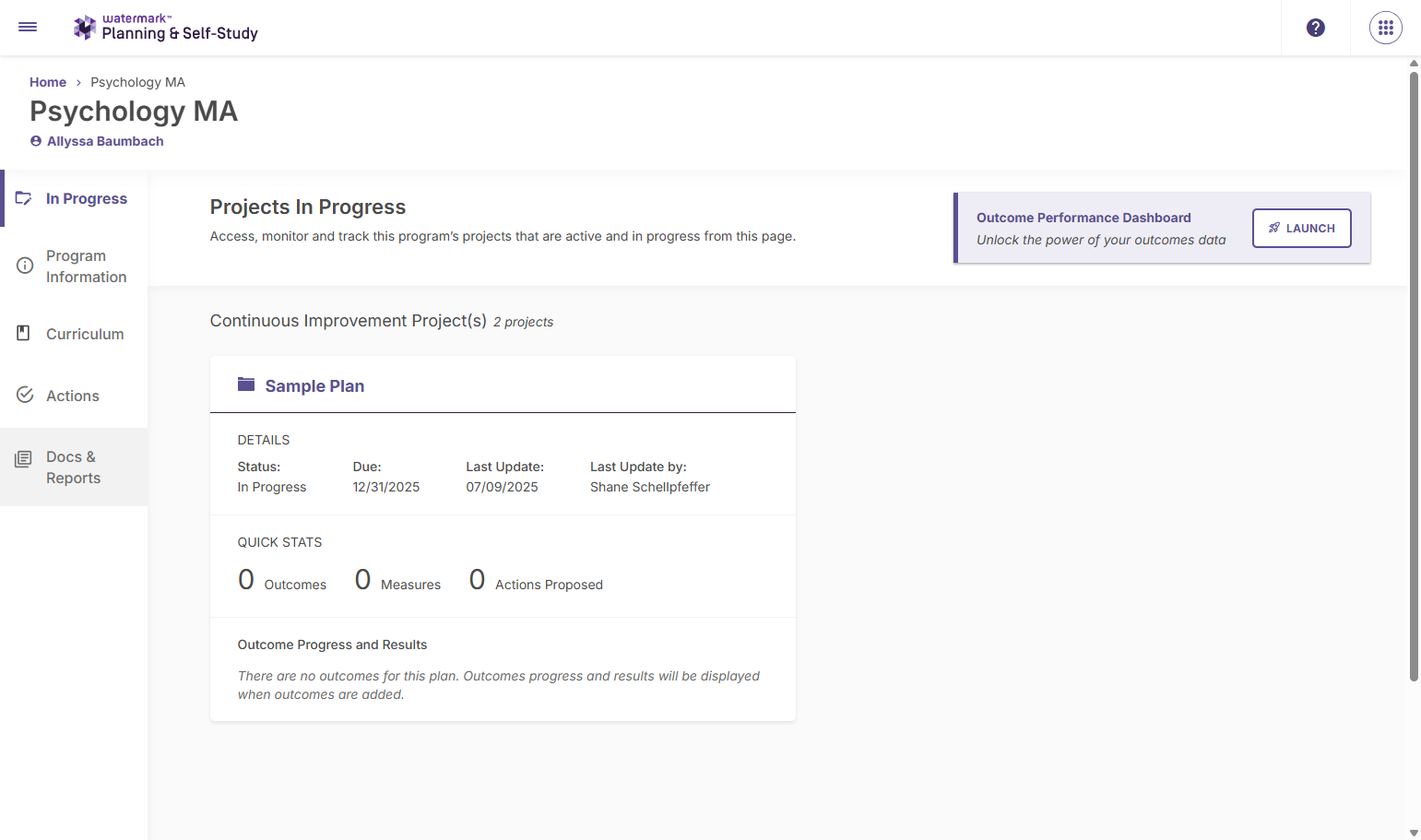
Task: Click Planning & Self-Study title
Action: tap(180, 33)
